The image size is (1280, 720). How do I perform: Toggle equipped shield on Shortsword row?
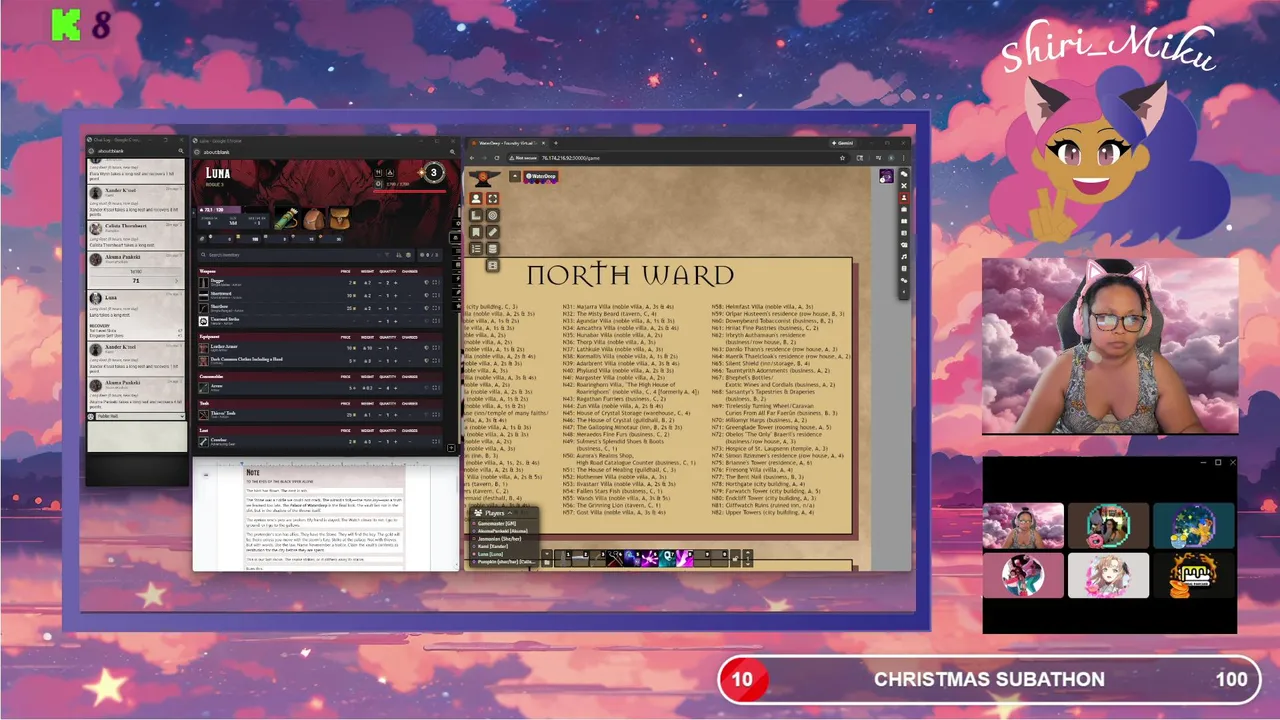pyautogui.click(x=427, y=295)
